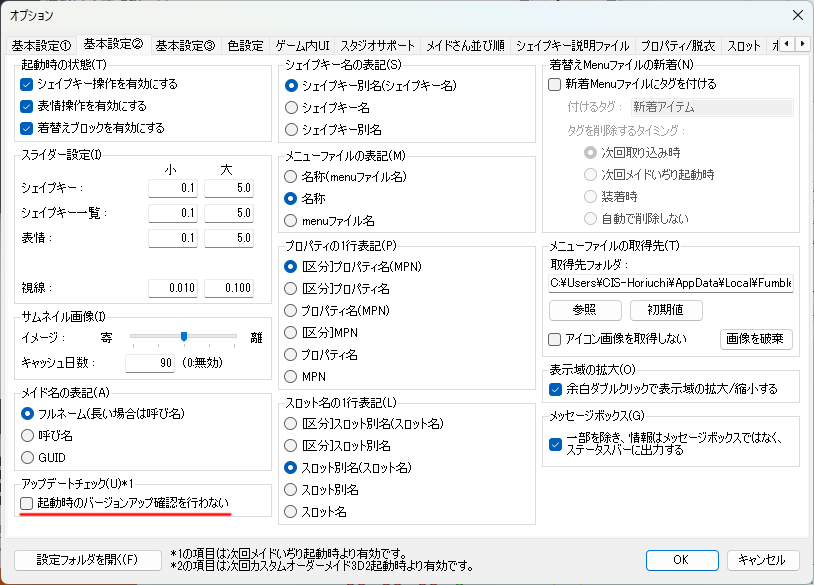Pick the MPN property display option
Viewport: 814px width, 585px height.
tap(292, 376)
